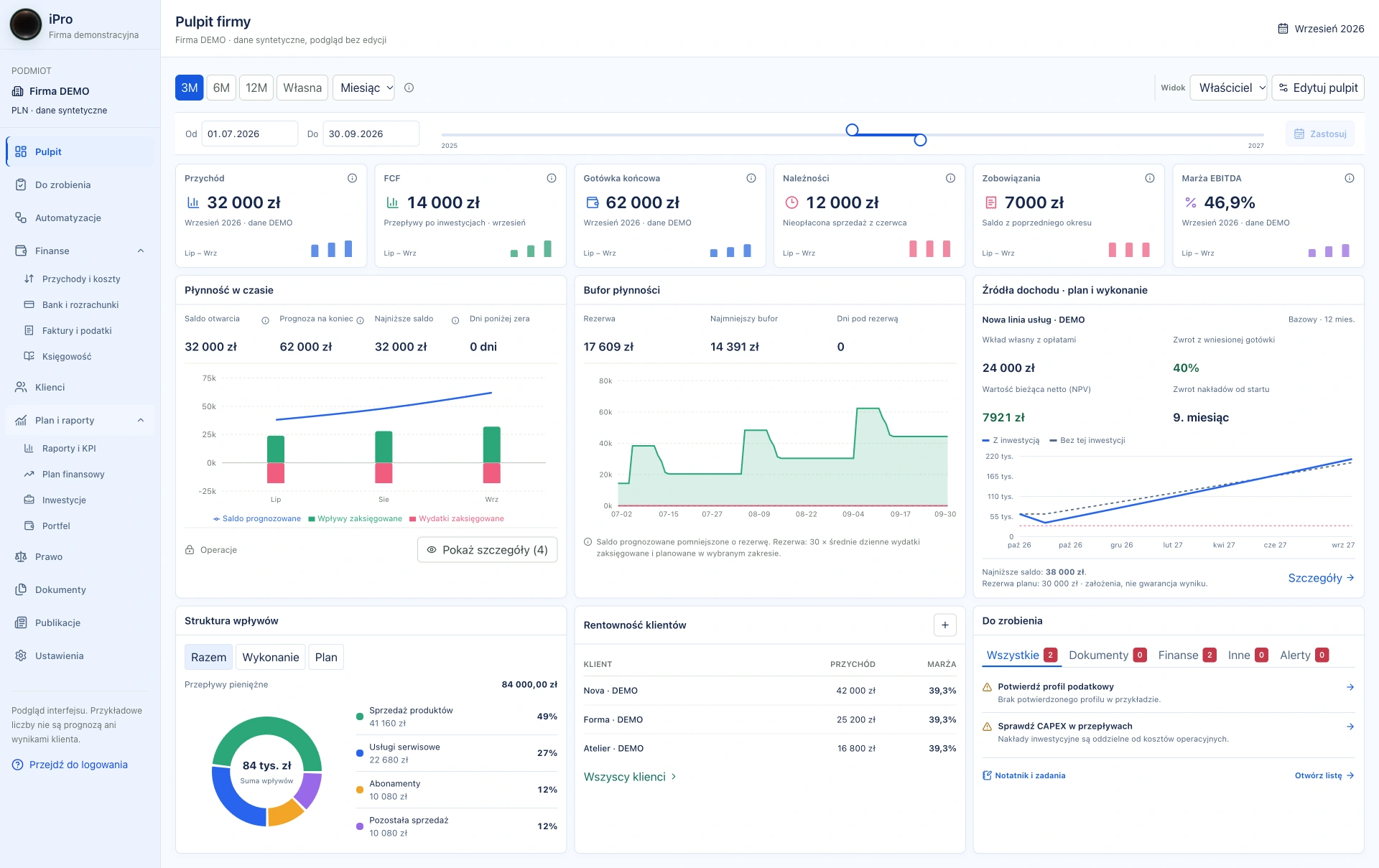Click info icon next to Miesiąc dropdown
This screenshot has height=868, width=1379.
coord(409,88)
